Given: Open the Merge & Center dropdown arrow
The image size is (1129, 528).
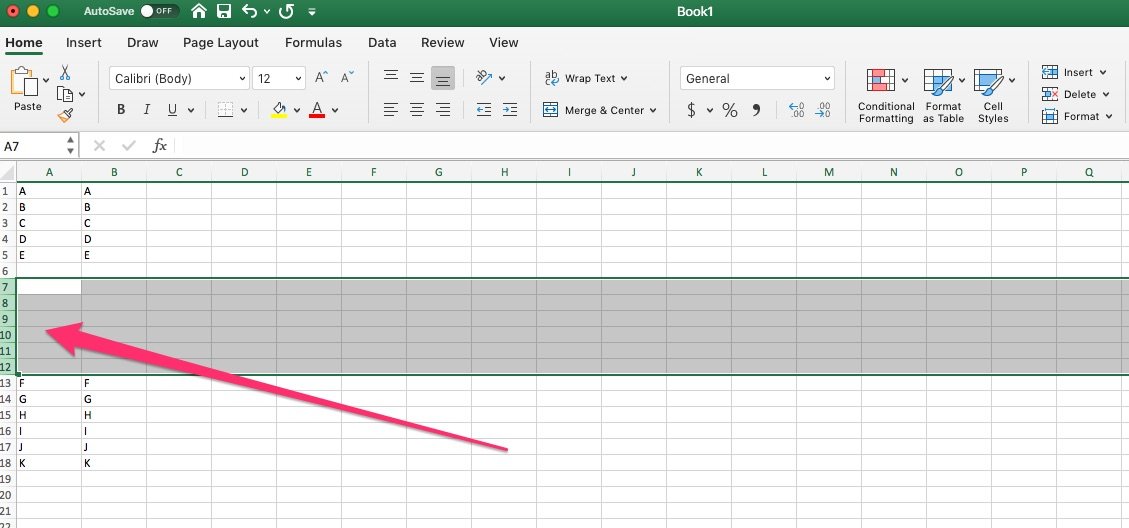Looking at the screenshot, I should (653, 110).
